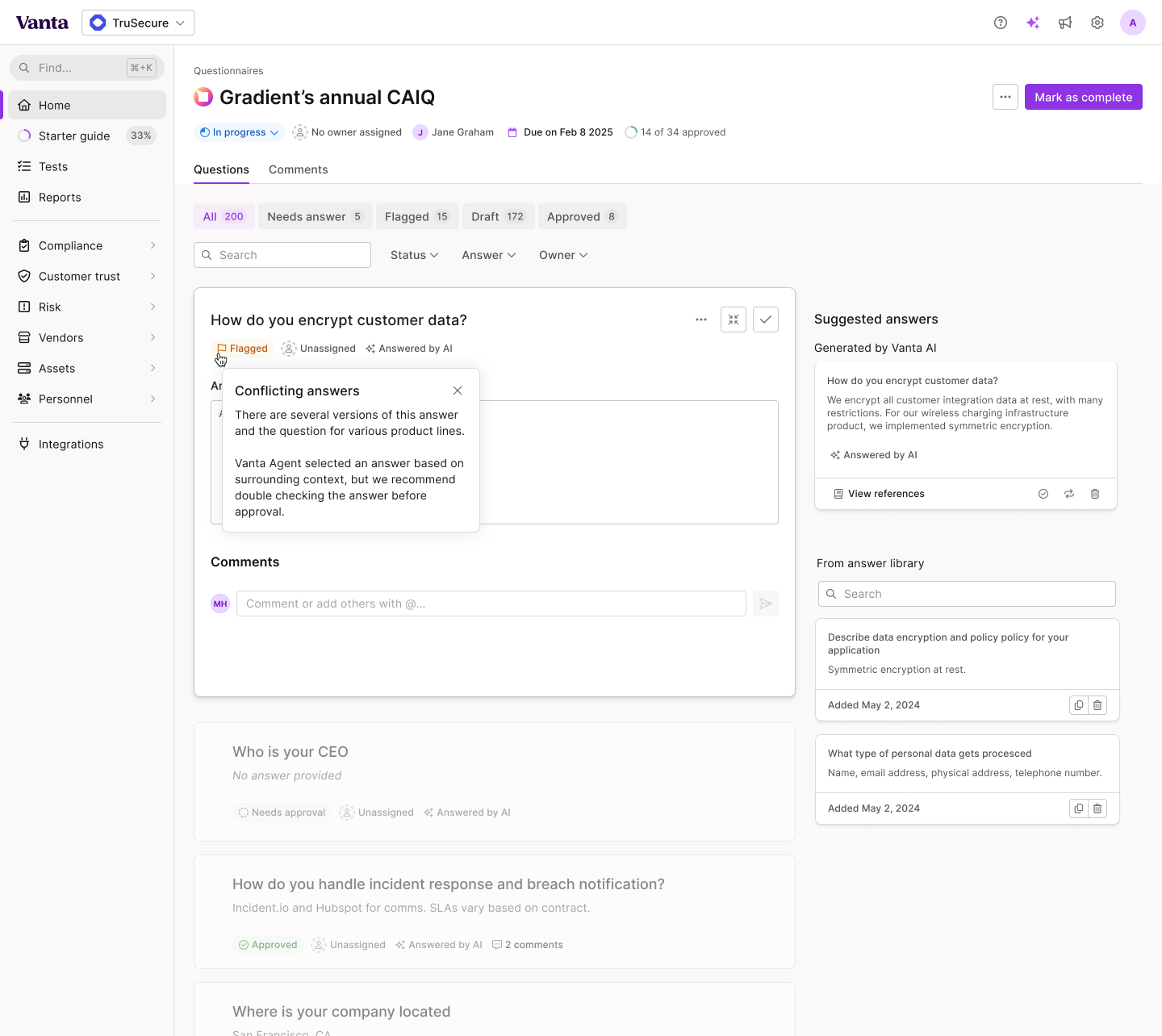Expand Customer trust section
Image resolution: width=1162 pixels, height=1036 pixels.
[x=87, y=276]
